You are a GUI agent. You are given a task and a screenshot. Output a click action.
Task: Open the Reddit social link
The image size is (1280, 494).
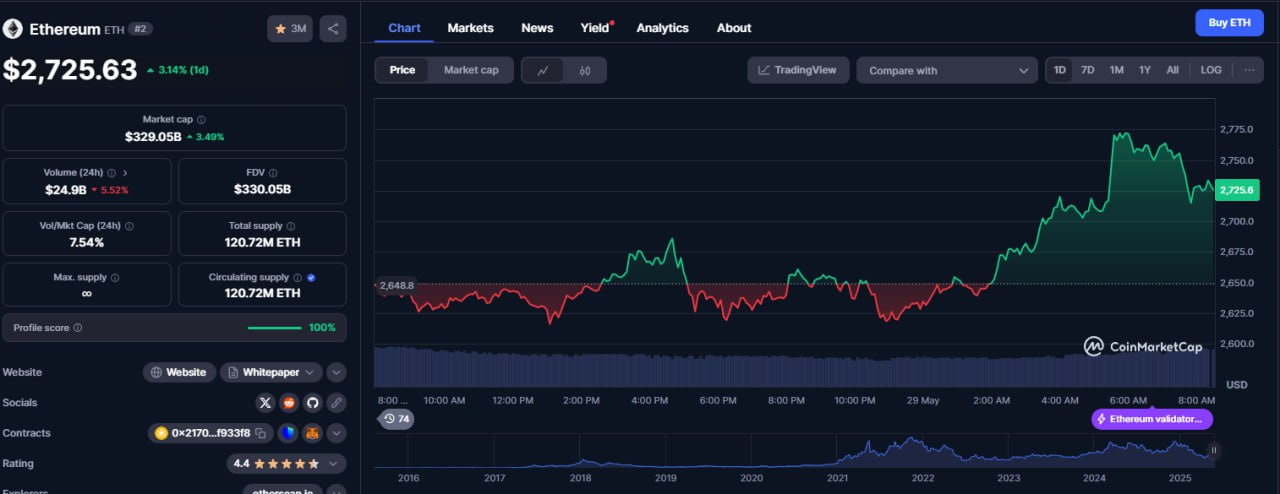coord(289,403)
